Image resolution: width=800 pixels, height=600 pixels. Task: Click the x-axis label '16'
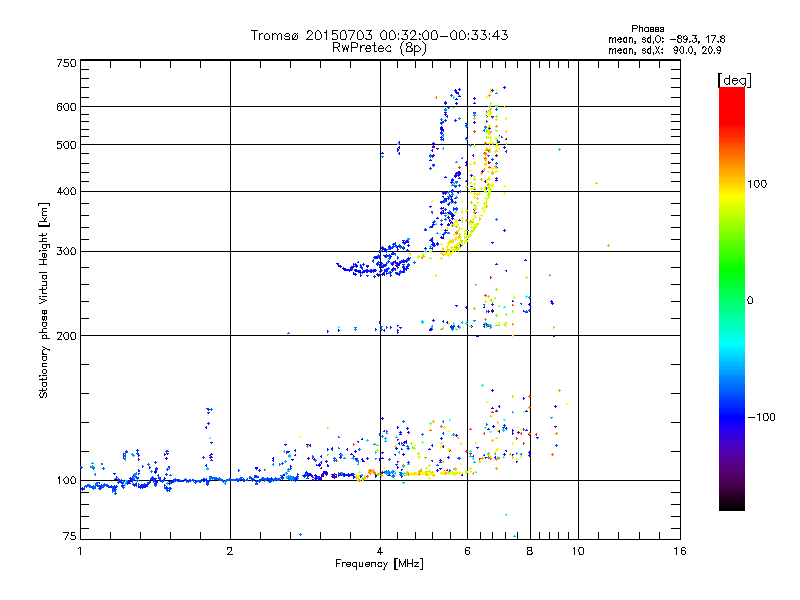coord(680,551)
